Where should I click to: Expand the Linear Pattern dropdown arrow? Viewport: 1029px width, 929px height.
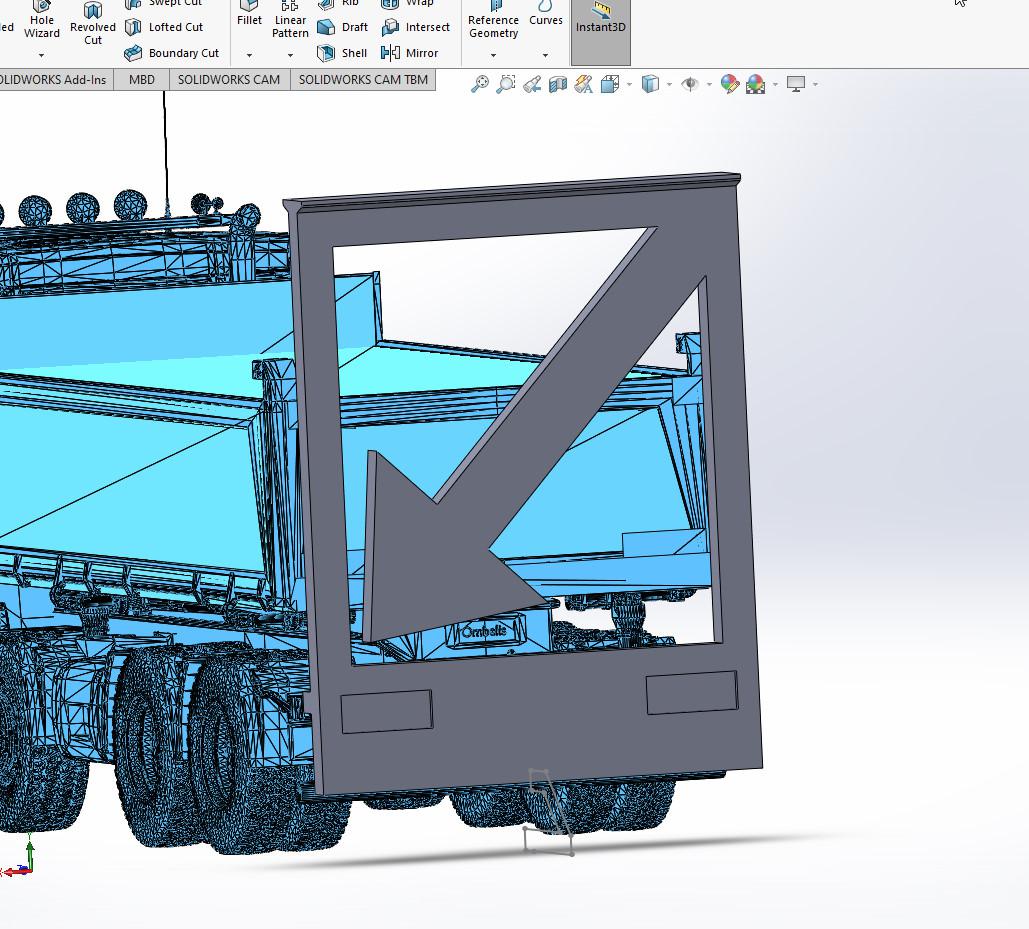pos(290,56)
